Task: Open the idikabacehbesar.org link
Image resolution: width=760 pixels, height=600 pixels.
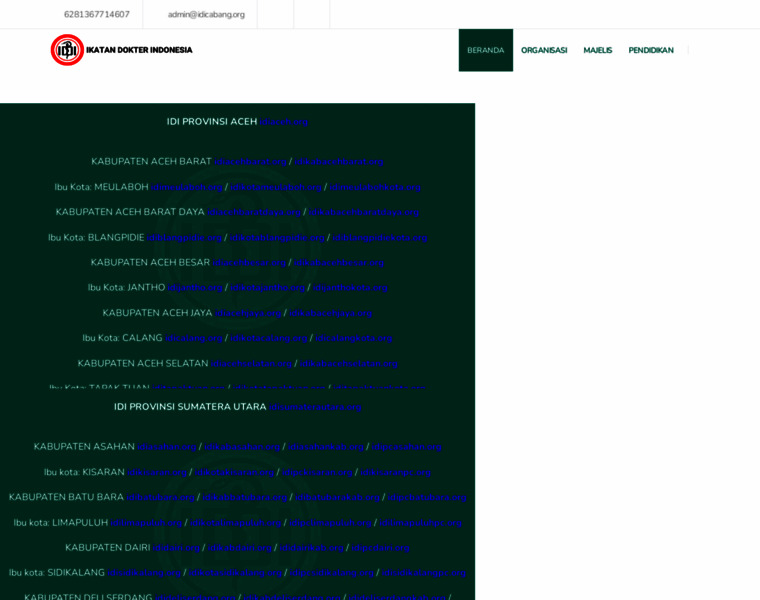Action: [339, 263]
